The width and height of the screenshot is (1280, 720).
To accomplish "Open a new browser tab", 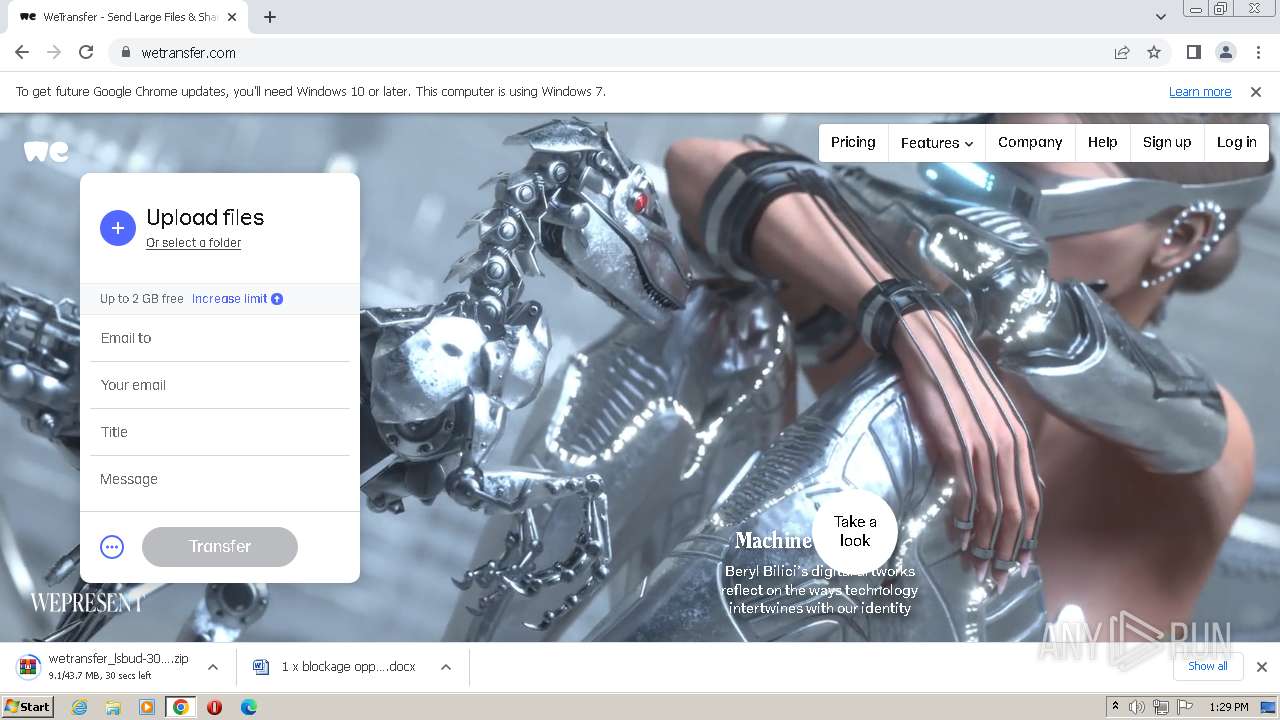I will [x=270, y=17].
